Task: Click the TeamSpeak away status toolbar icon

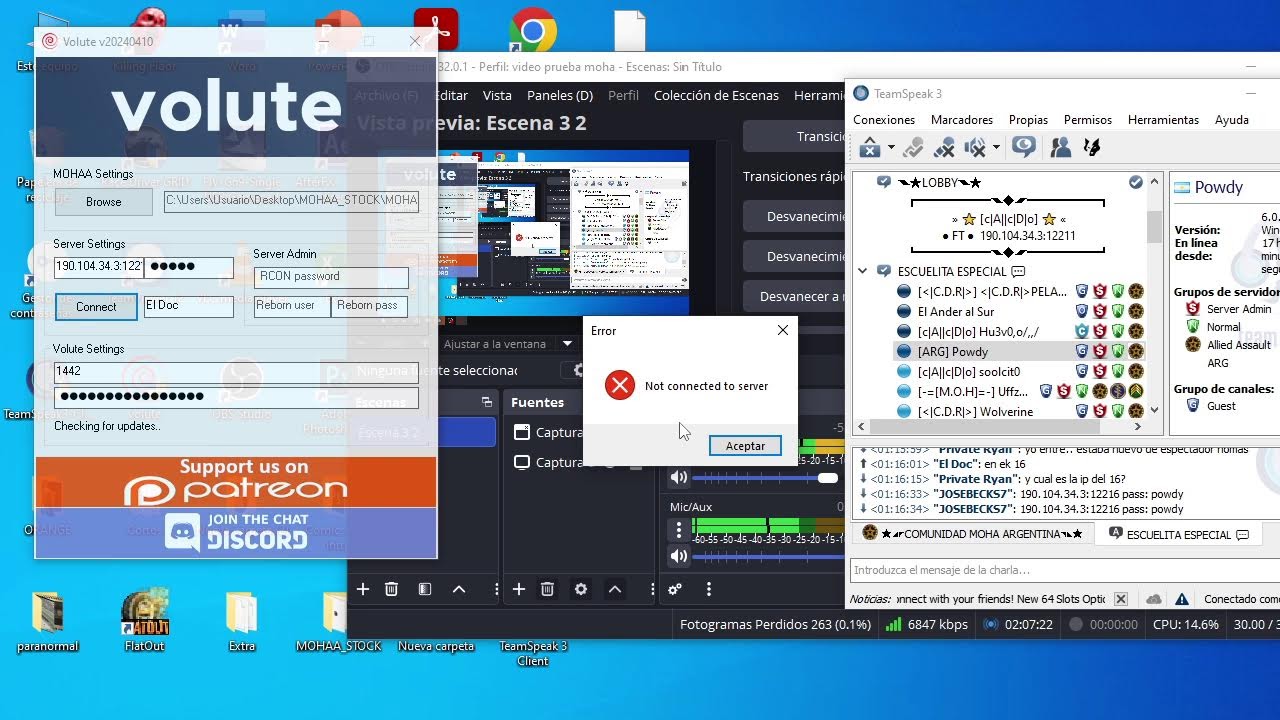Action: (x=1023, y=148)
